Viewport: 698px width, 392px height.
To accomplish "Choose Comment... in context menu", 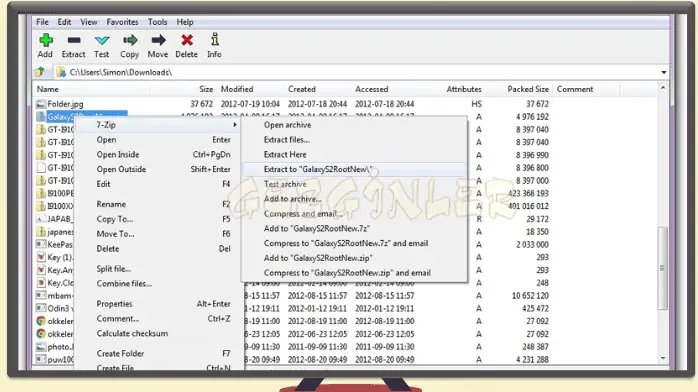I will 118,319.
